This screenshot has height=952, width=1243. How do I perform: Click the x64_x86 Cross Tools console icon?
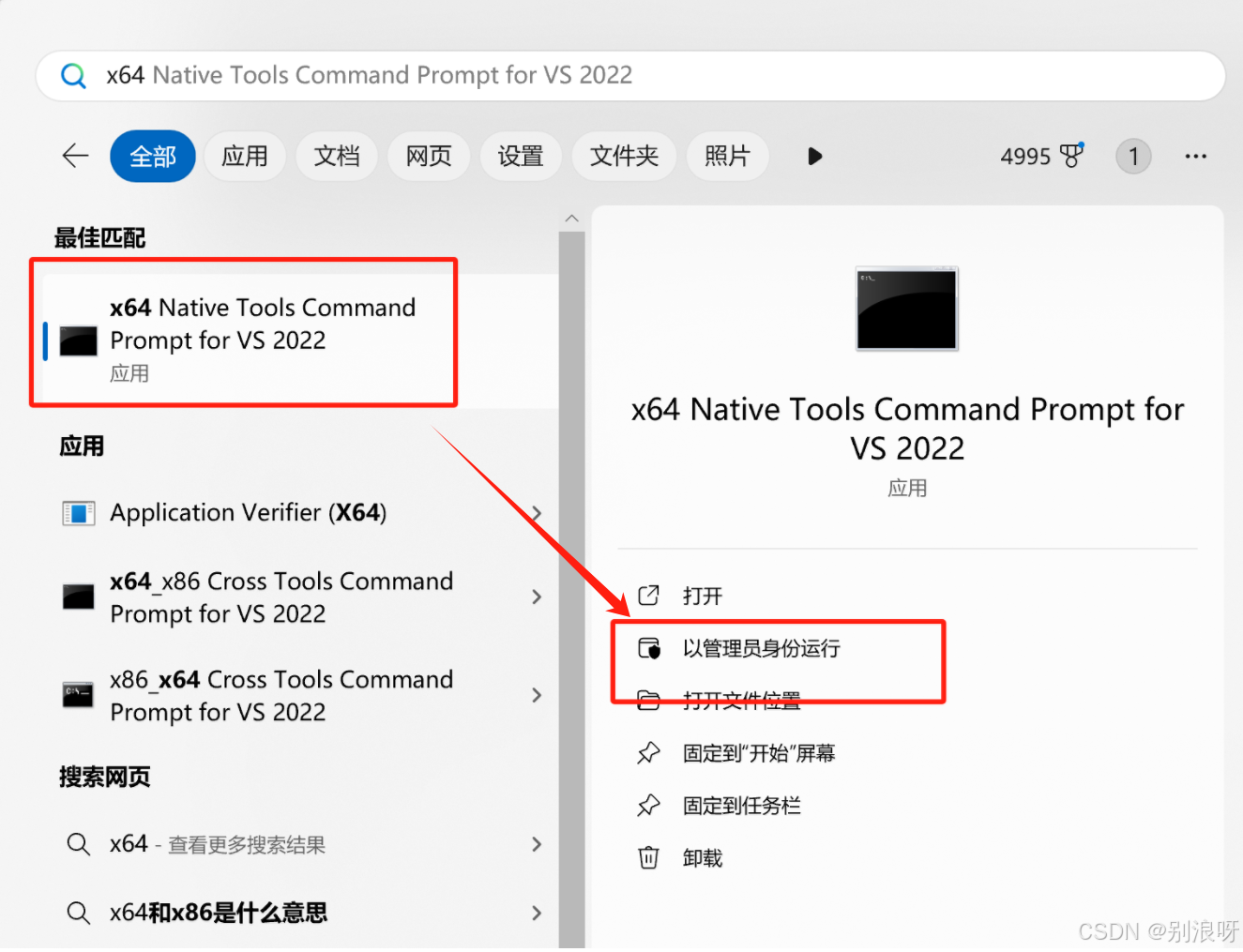[79, 597]
